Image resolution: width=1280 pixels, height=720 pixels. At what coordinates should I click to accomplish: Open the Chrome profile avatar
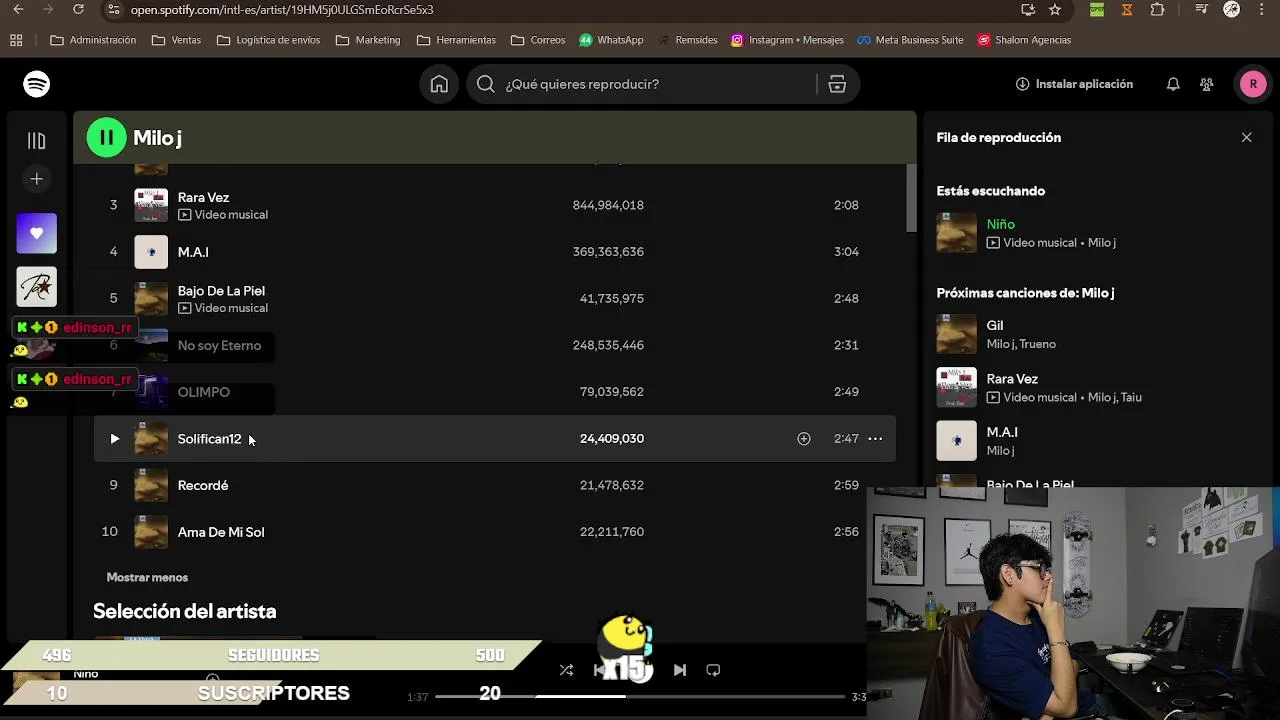pos(1232,10)
